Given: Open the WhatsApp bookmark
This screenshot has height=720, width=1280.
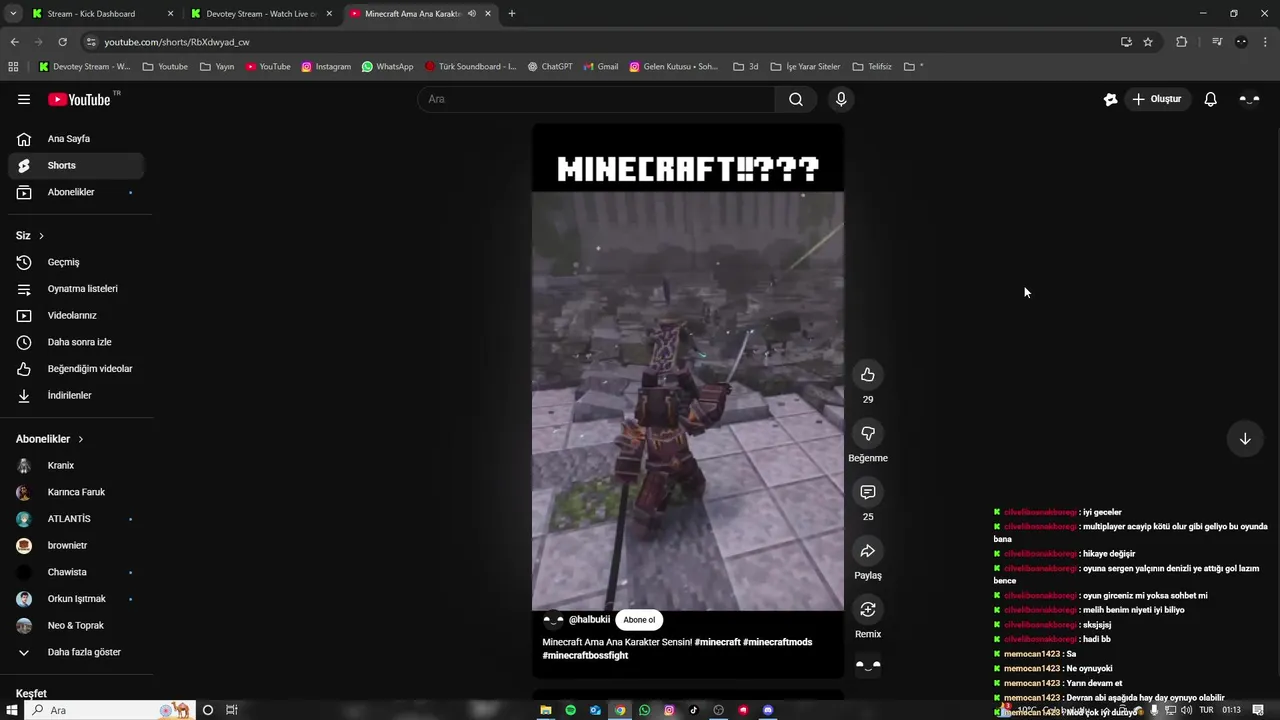Looking at the screenshot, I should (x=387, y=67).
